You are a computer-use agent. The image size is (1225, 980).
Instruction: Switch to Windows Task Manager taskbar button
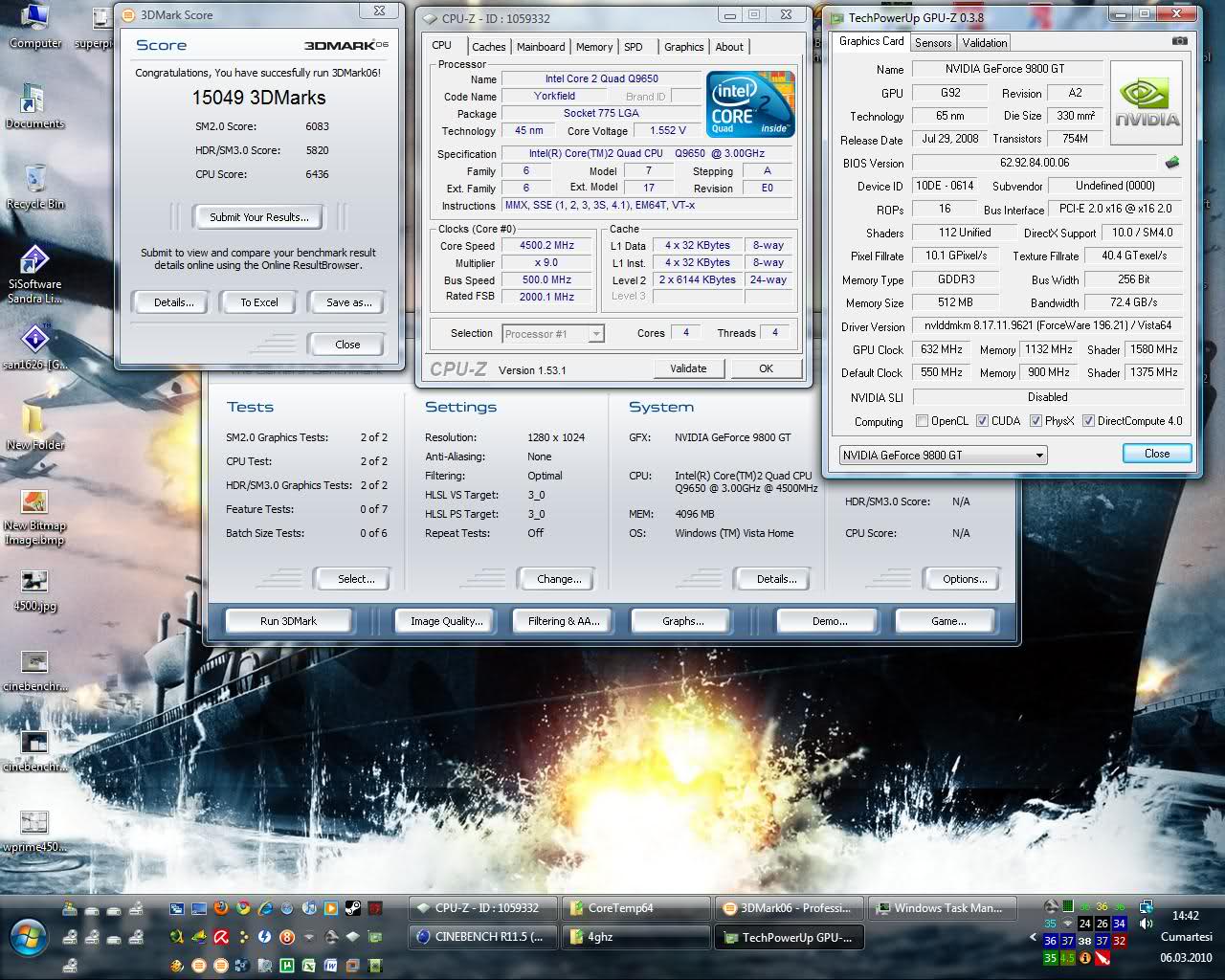tap(941, 908)
